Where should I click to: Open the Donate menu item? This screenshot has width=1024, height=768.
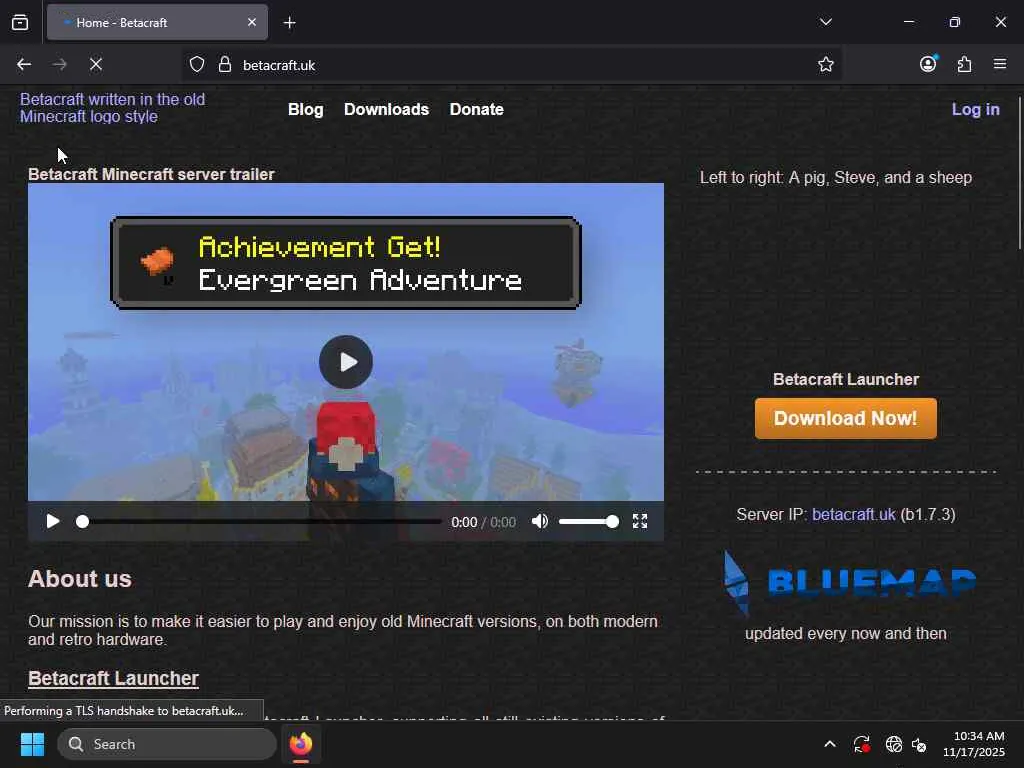tap(477, 109)
